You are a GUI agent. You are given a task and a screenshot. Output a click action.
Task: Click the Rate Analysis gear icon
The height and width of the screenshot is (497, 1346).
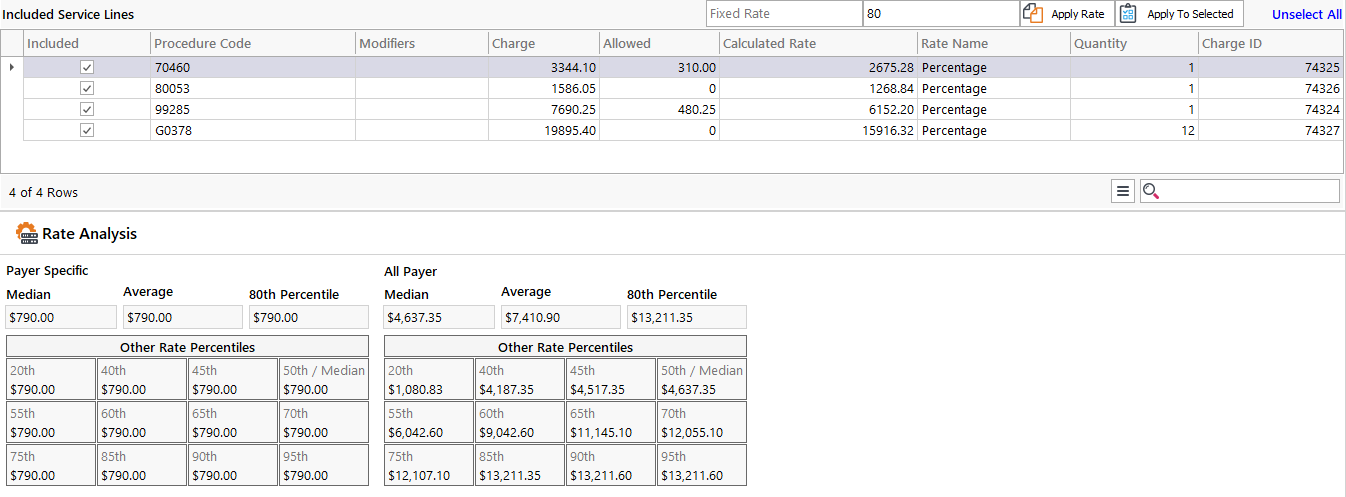pyautogui.click(x=27, y=233)
